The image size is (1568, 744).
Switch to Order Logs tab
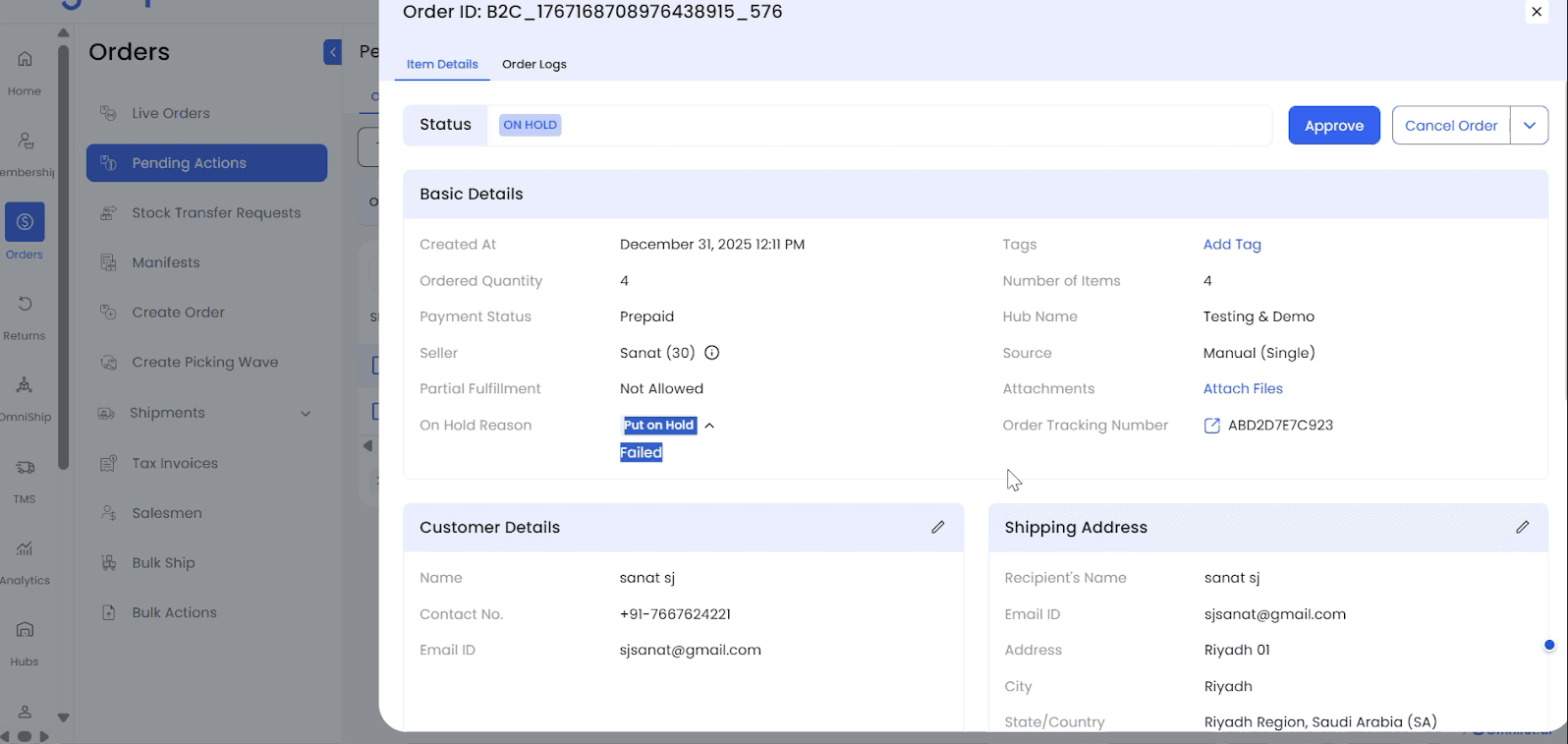(533, 65)
